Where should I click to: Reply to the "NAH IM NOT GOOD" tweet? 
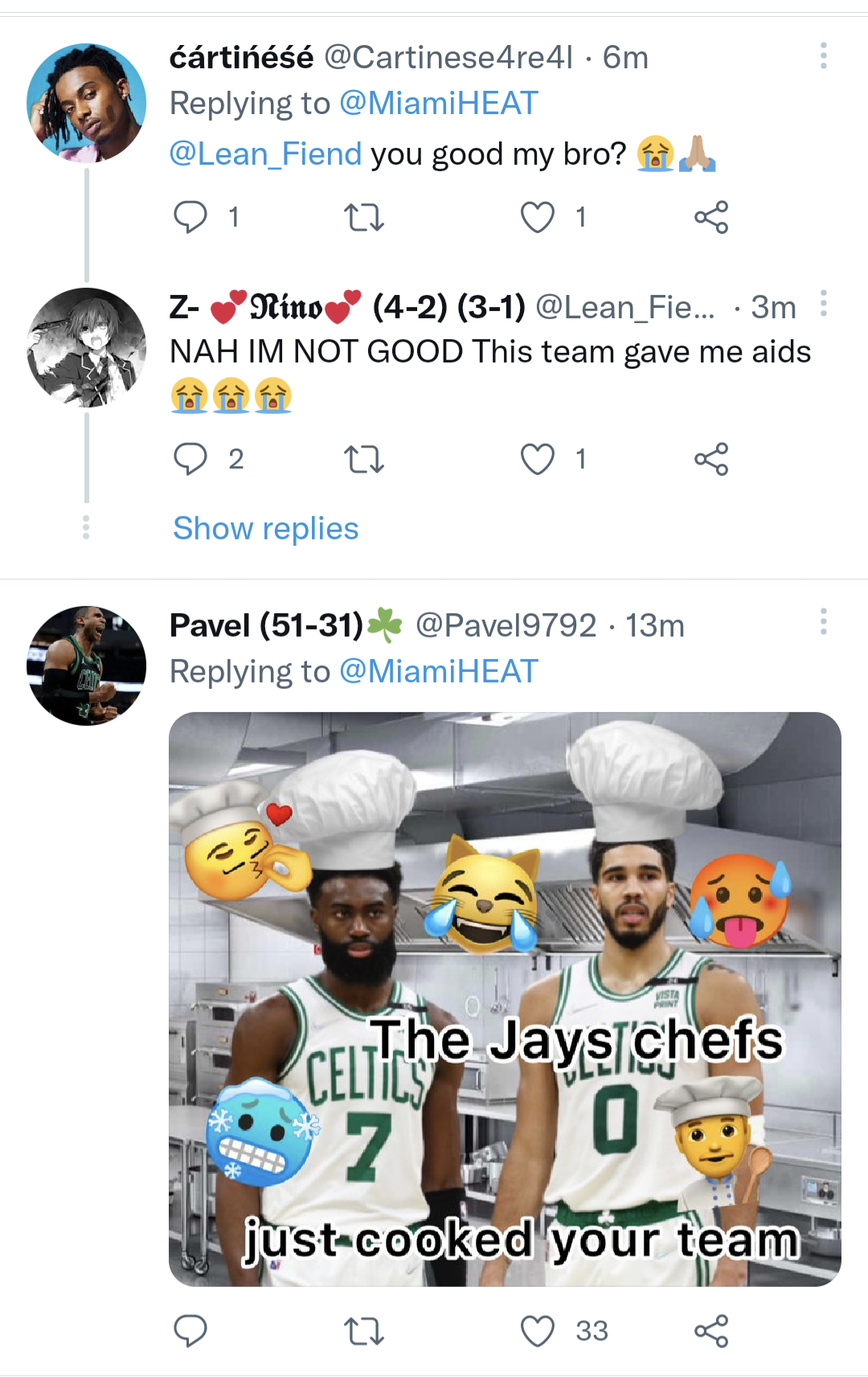(x=190, y=459)
